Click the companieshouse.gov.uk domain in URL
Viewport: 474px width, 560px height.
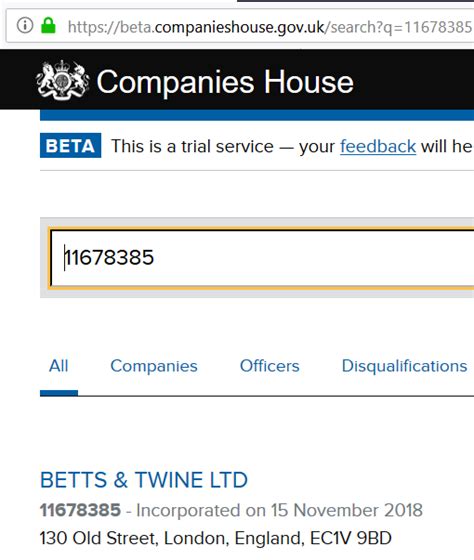tap(239, 27)
